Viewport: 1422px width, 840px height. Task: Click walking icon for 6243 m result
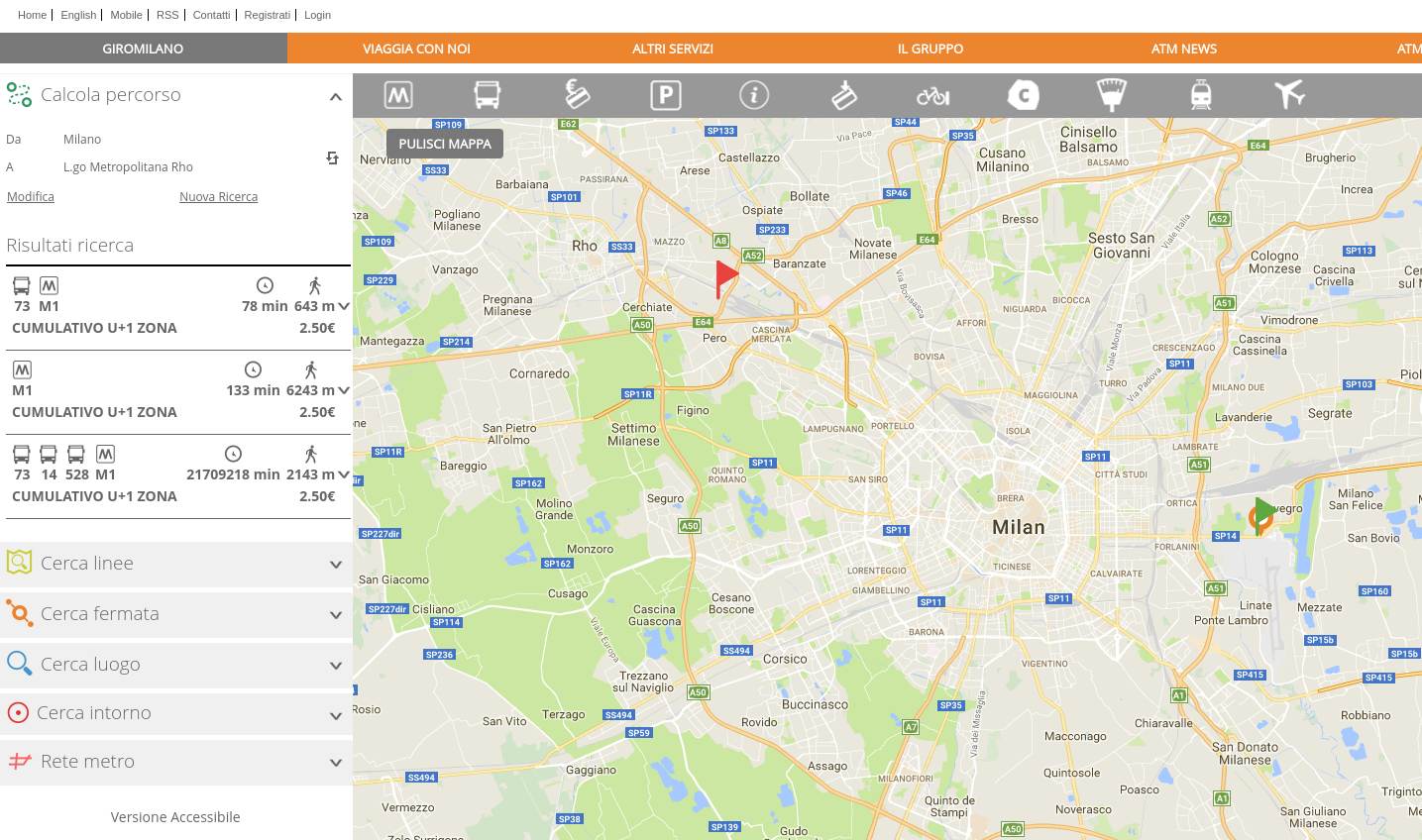pos(311,369)
